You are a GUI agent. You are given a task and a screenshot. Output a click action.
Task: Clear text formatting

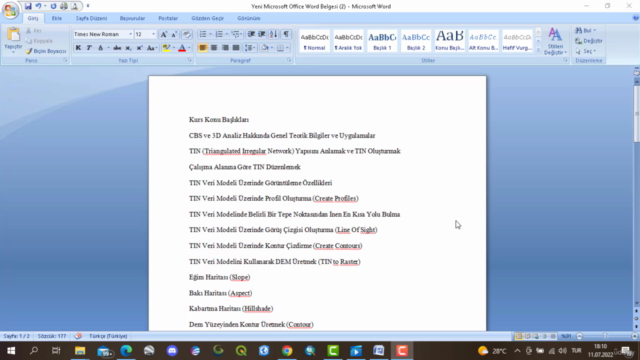point(187,34)
